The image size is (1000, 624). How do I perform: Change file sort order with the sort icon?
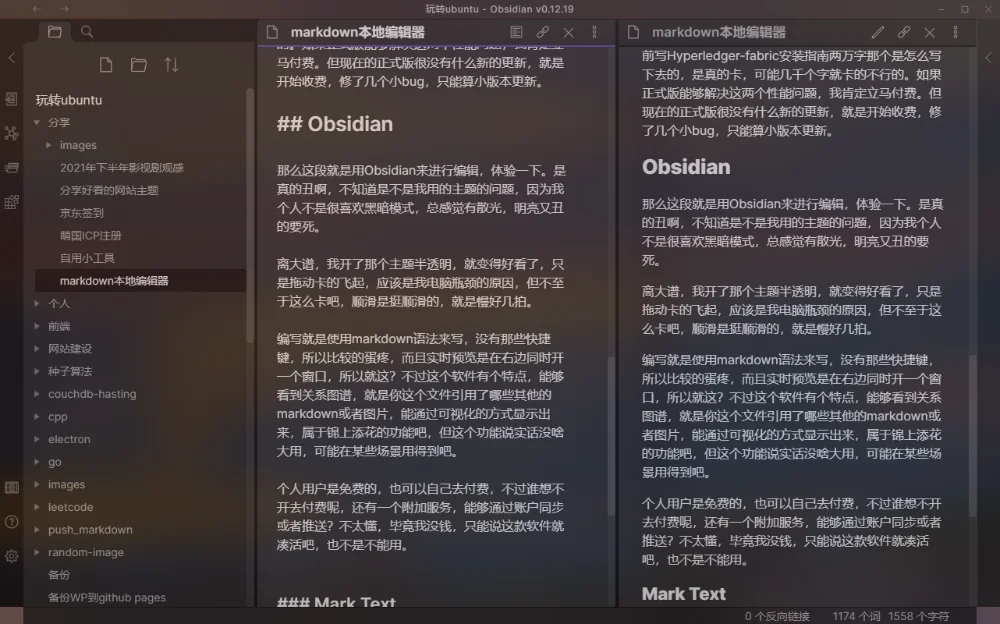[x=170, y=64]
